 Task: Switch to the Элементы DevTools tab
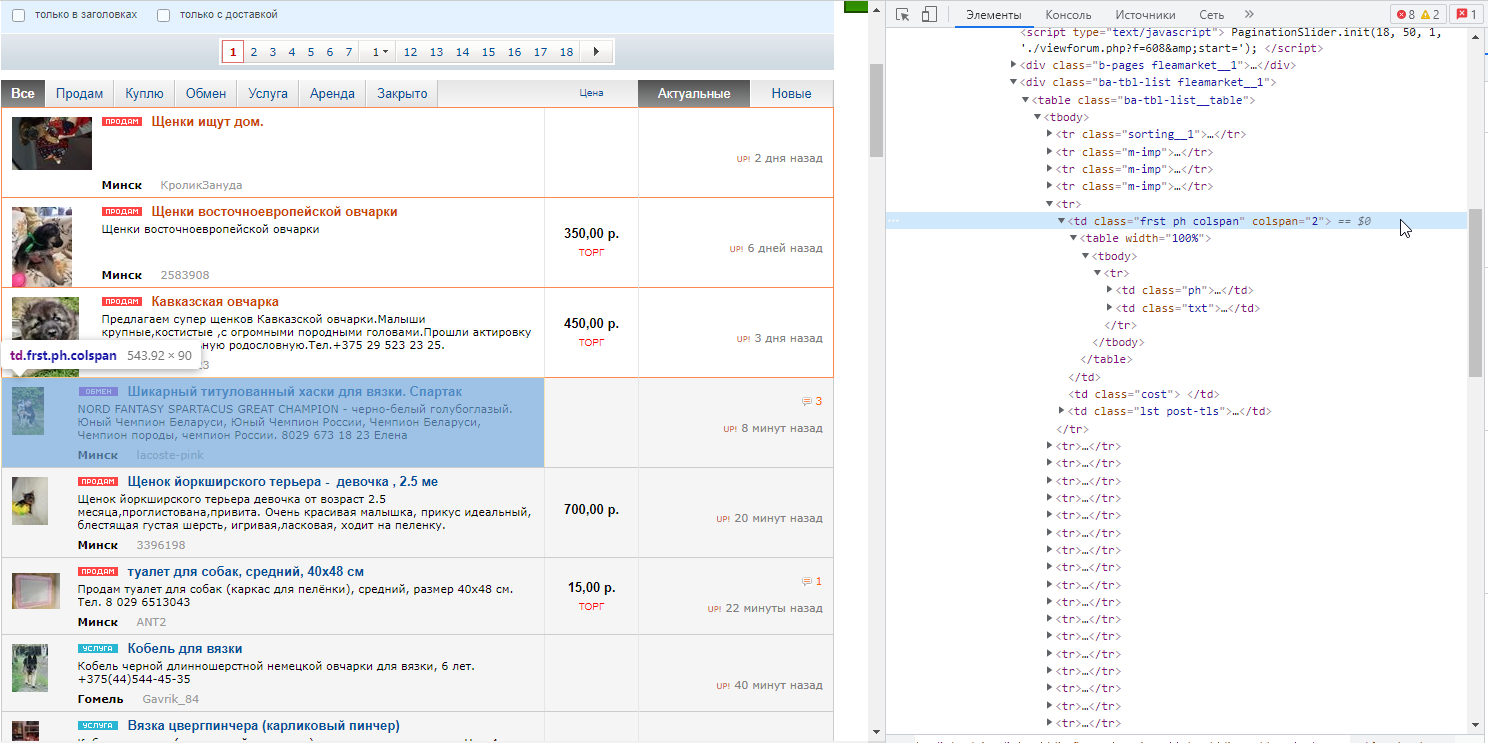[994, 15]
